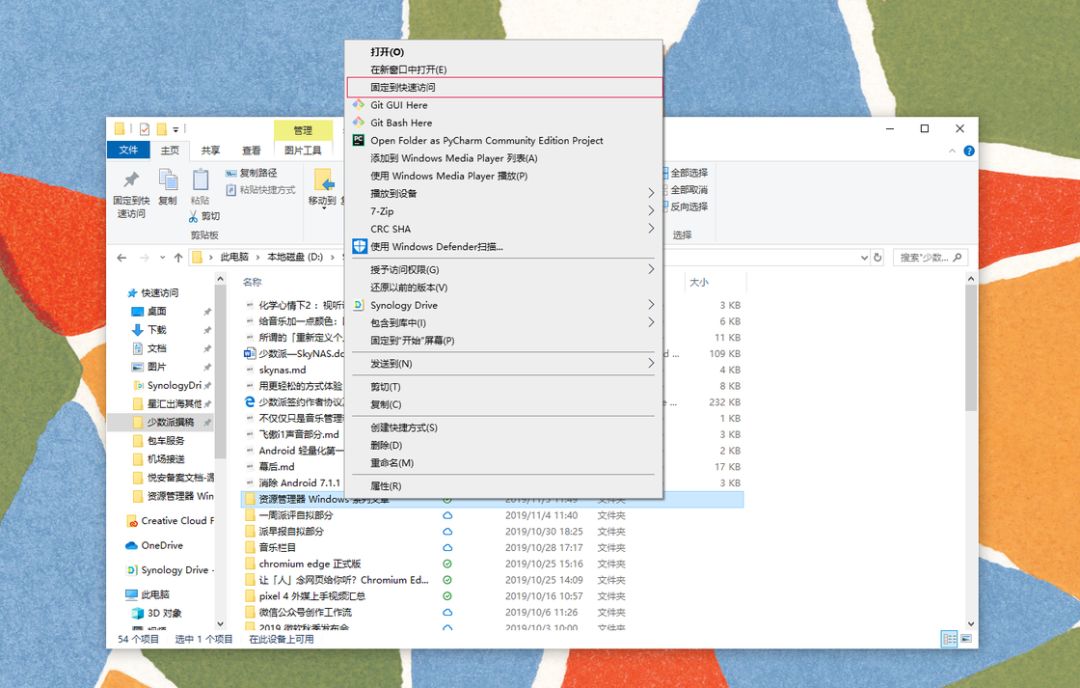The width and height of the screenshot is (1080, 688).
Task: Collapse the ribbon with the chevron
Action: 953,151
